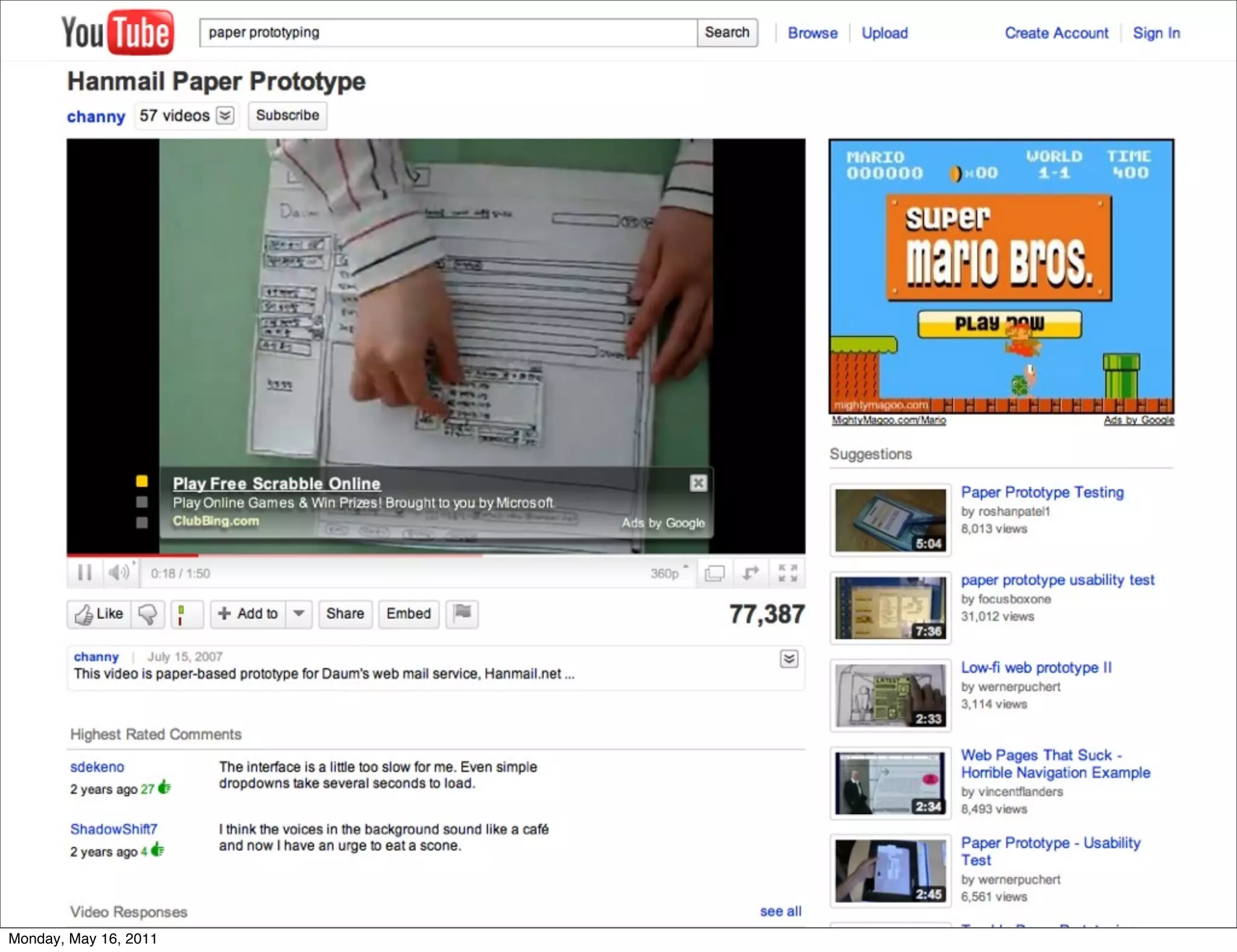Click the thumbs-down dislike icon
The image size is (1237, 952).
(147, 614)
